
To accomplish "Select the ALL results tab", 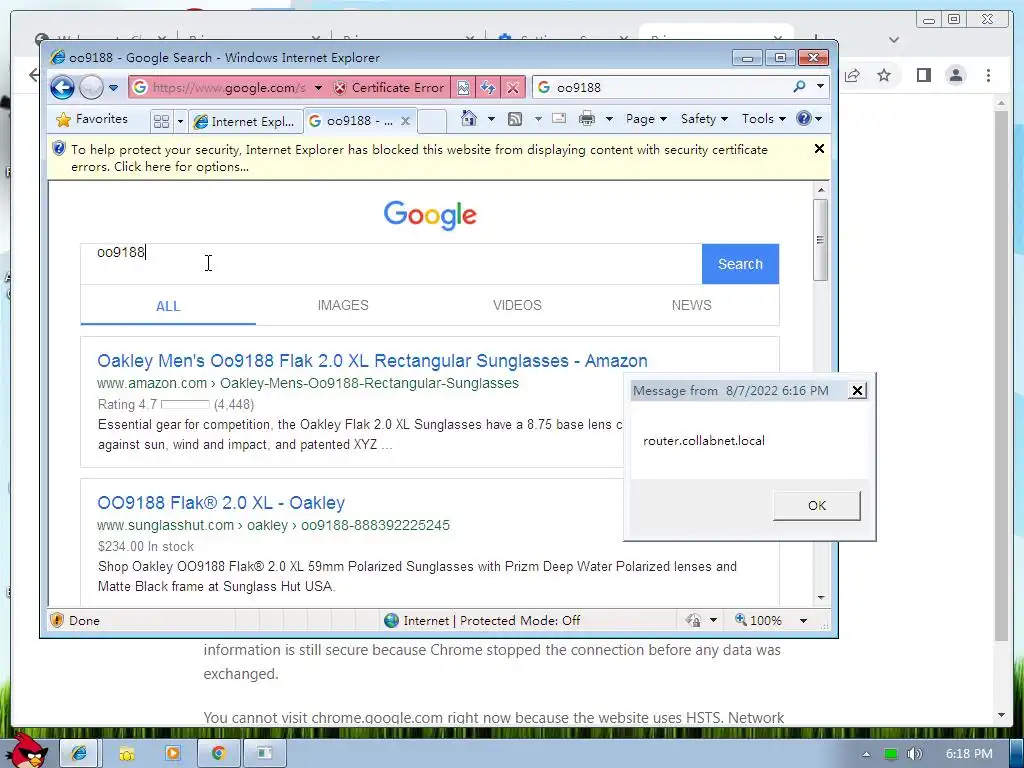I will point(168,306).
